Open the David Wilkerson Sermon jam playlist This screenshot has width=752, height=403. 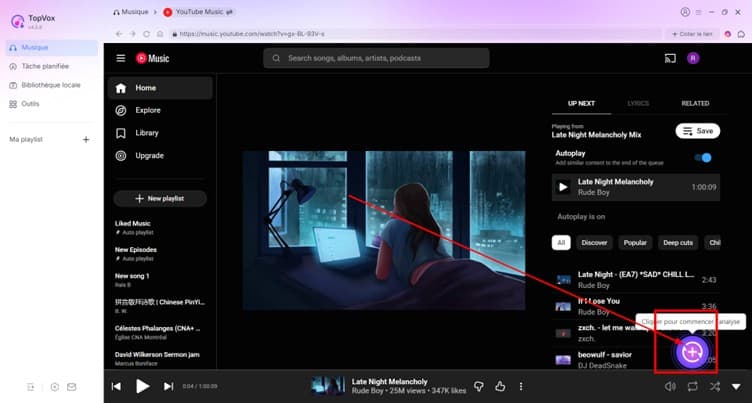tap(160, 359)
